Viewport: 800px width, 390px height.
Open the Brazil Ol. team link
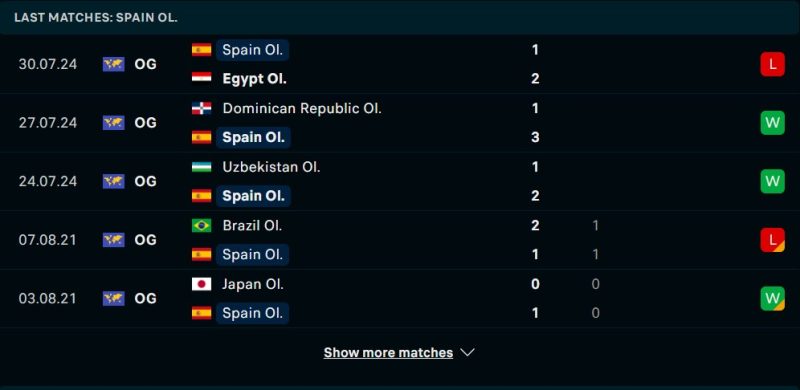click(252, 225)
